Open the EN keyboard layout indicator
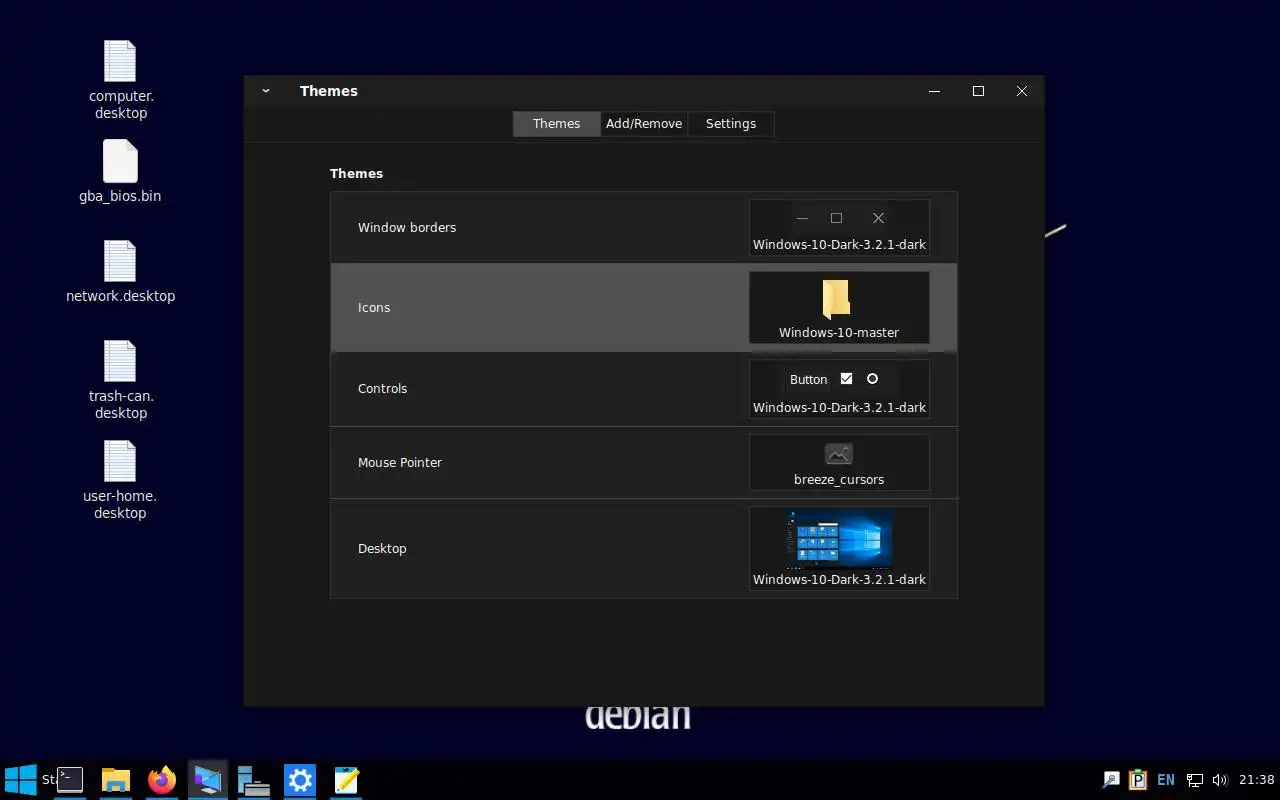1280x800 pixels. click(x=1166, y=780)
